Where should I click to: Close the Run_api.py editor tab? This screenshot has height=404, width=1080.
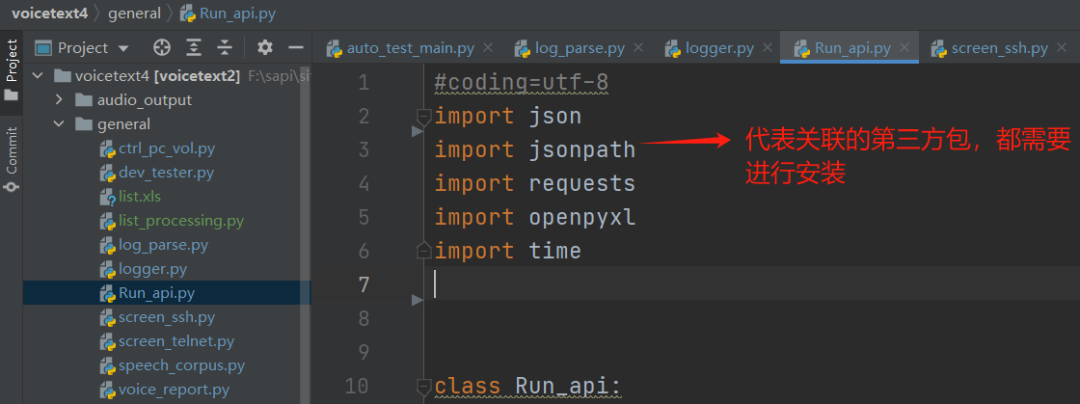coord(904,47)
